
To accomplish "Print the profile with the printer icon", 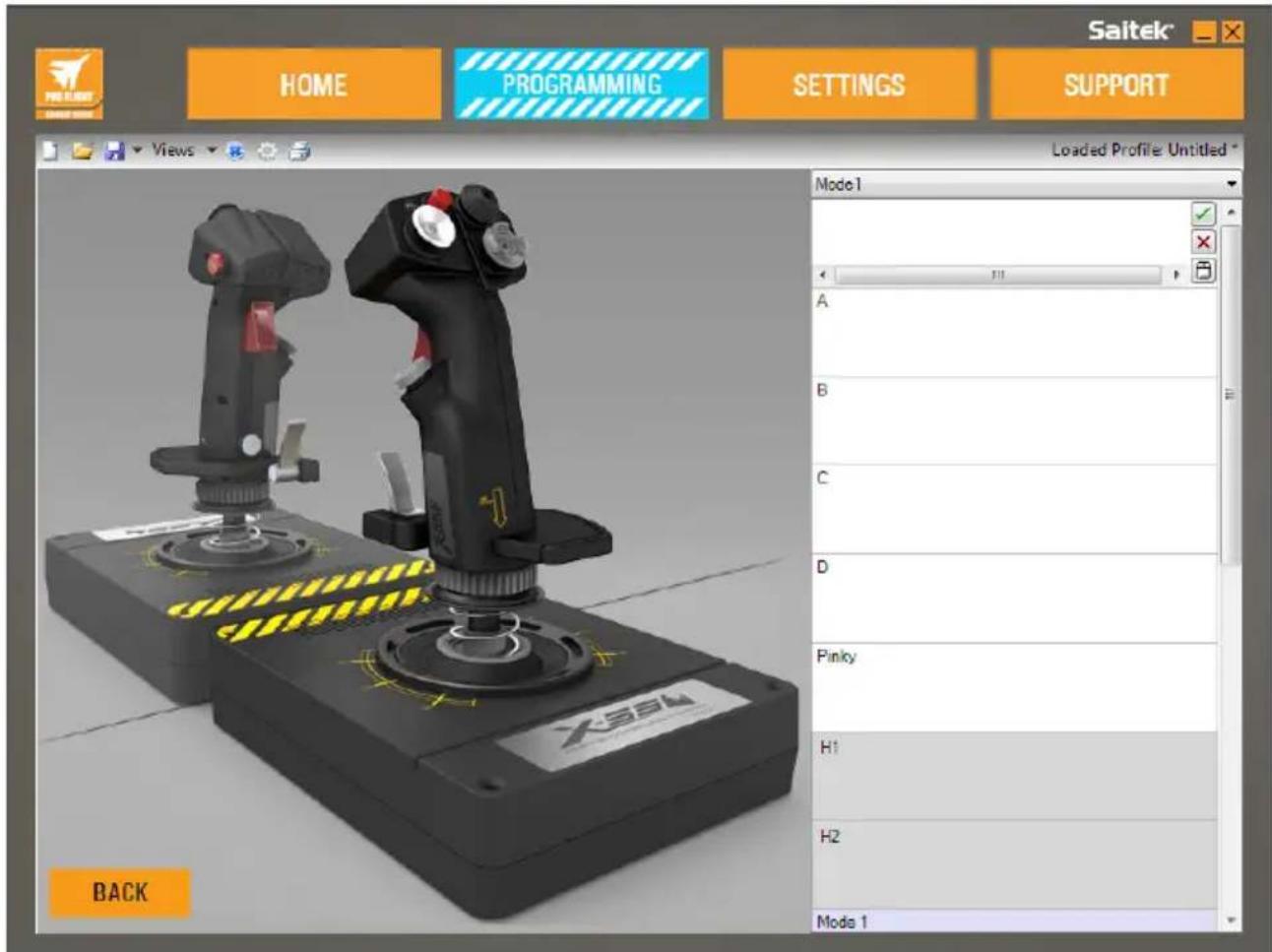I will [x=300, y=151].
